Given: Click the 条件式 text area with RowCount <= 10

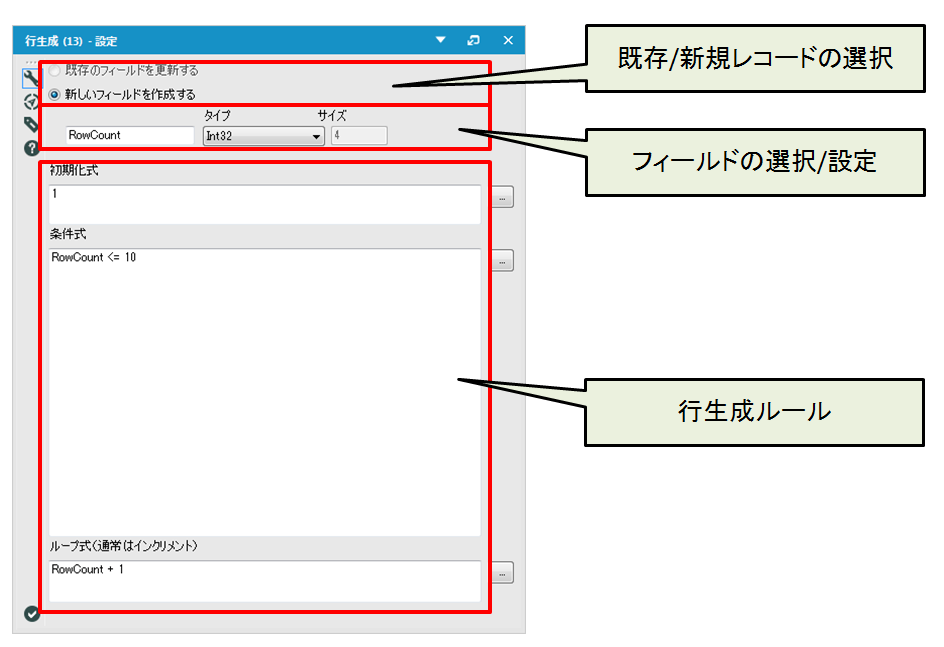Looking at the screenshot, I should pyautogui.click(x=265, y=390).
